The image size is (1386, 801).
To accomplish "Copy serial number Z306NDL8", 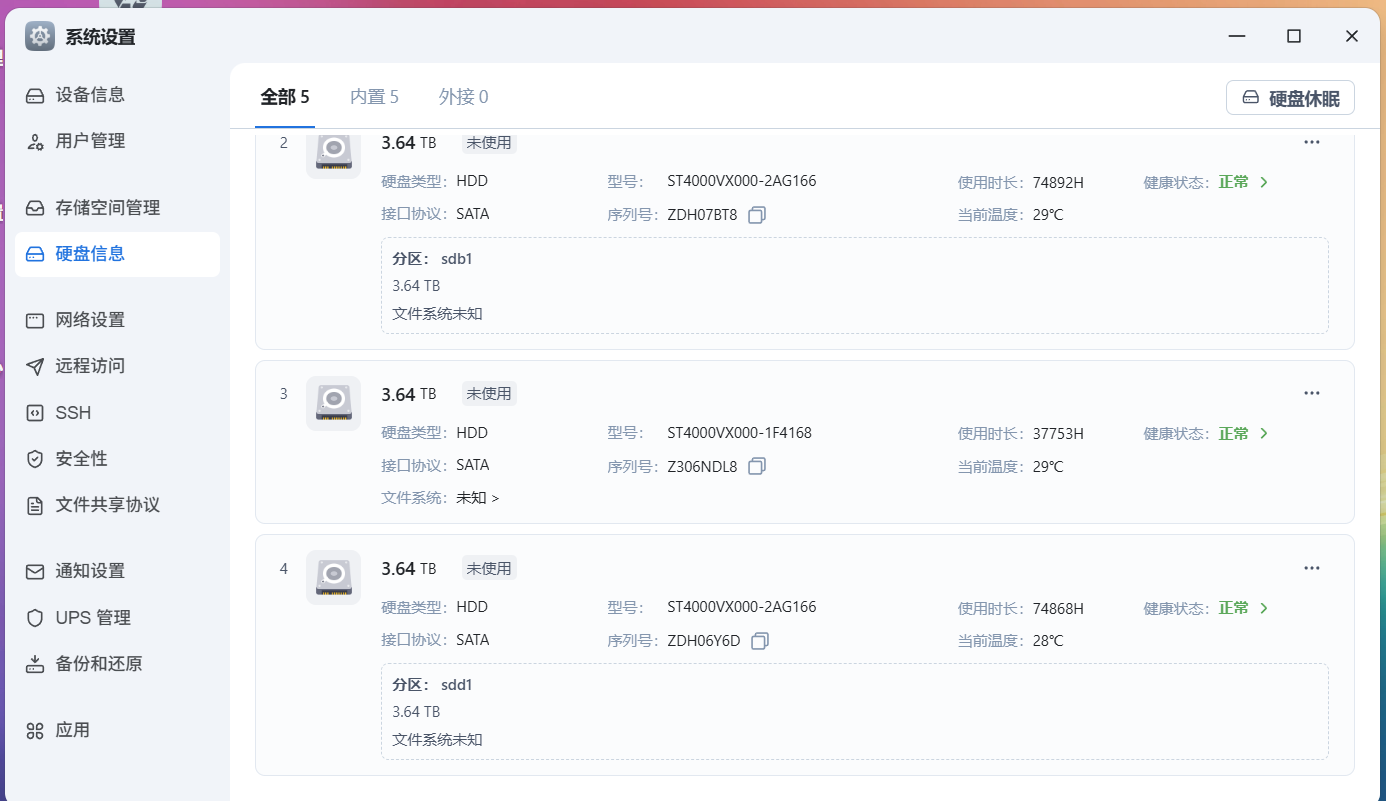I will coord(757,466).
